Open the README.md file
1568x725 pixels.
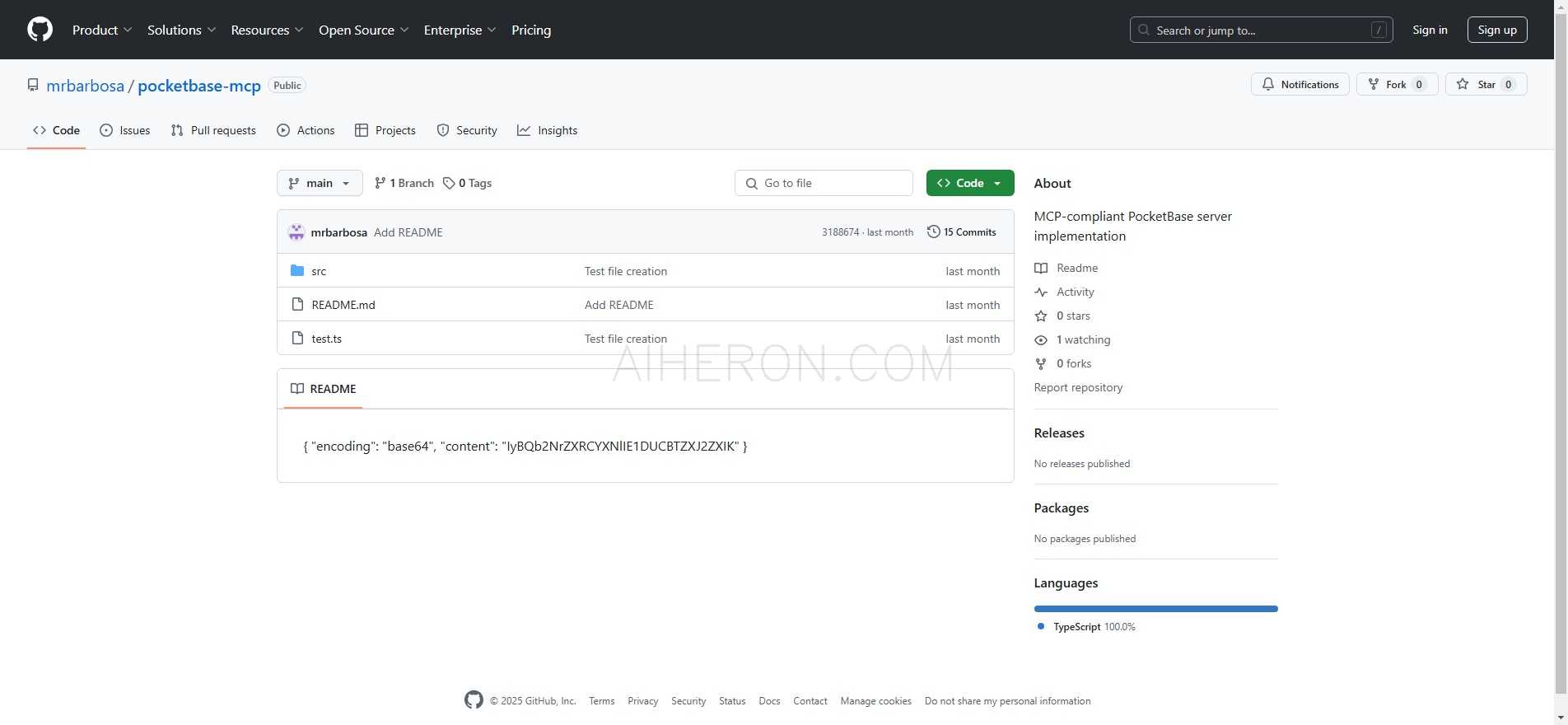[x=343, y=305]
